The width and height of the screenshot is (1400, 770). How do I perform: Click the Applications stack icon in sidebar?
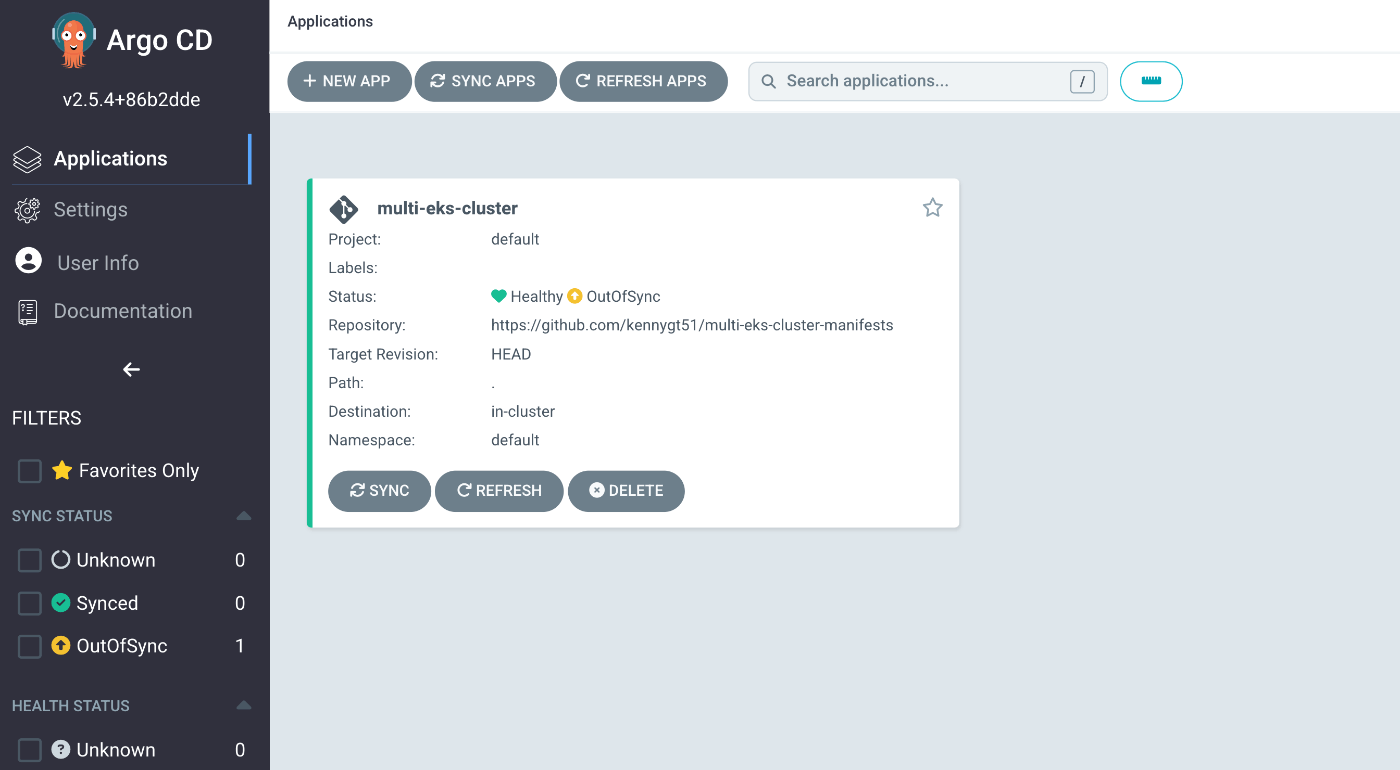[27, 159]
